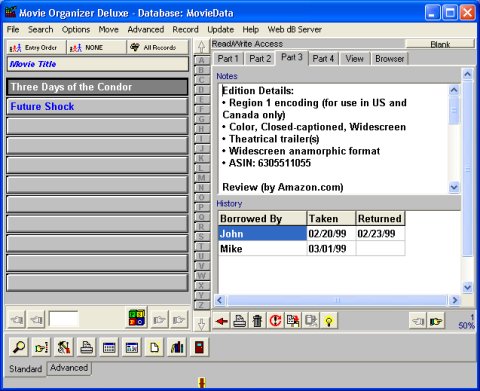Image resolution: width=480 pixels, height=391 pixels.
Task: Jump to letter A in alphabet index
Action: tap(201, 60)
